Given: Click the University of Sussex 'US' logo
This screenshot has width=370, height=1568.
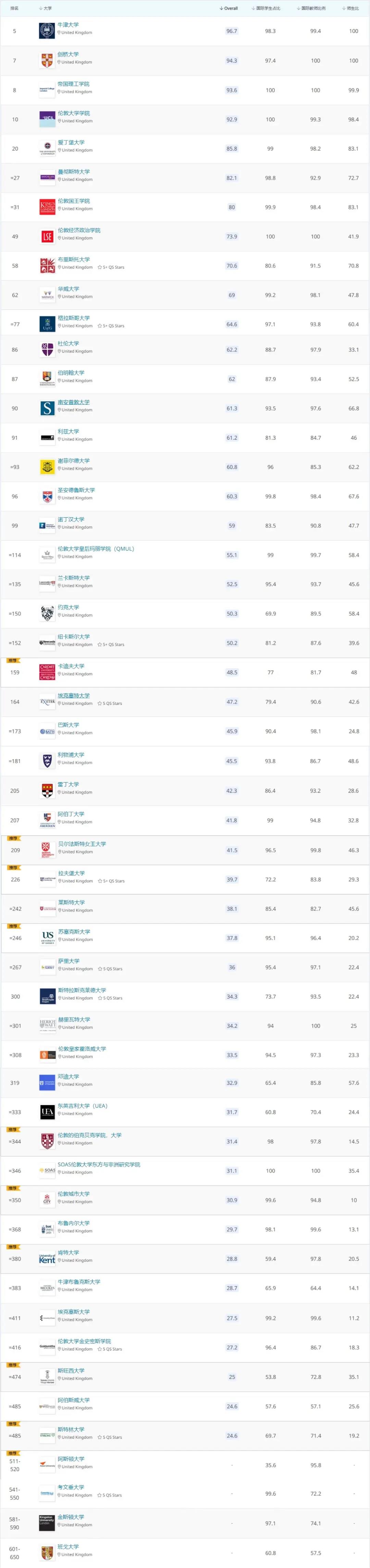Looking at the screenshot, I should [48, 937].
